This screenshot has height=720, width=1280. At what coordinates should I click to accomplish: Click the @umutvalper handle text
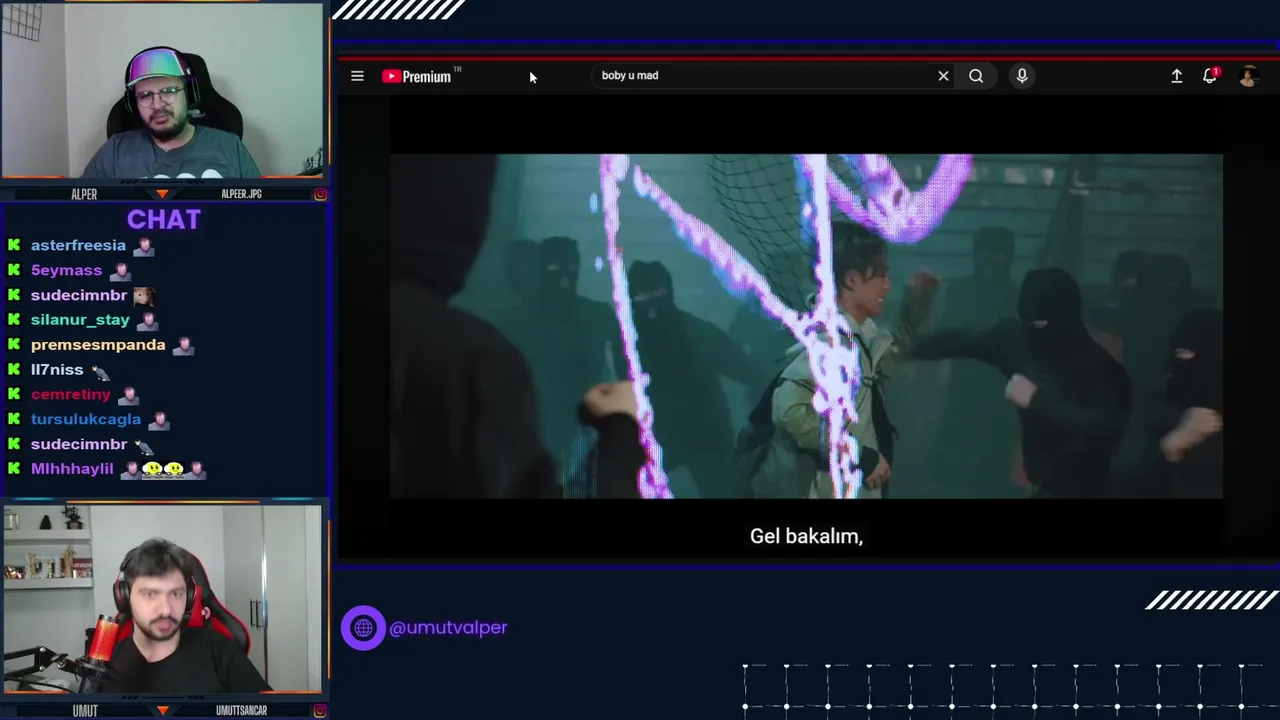tap(448, 628)
